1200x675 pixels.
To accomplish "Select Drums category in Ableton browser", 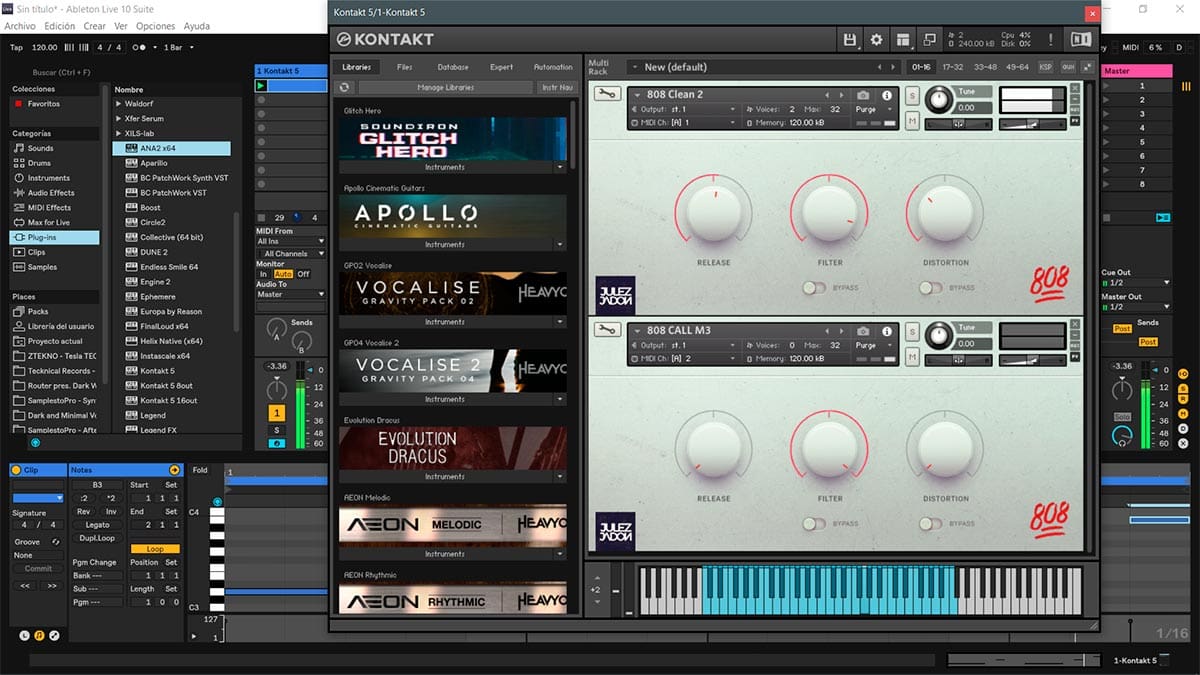I will coord(39,163).
